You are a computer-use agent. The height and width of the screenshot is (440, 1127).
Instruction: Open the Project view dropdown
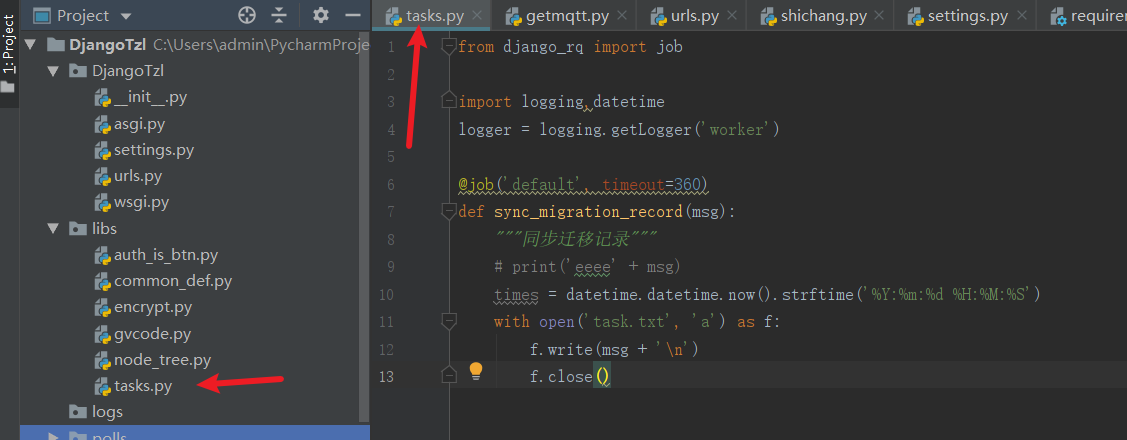pyautogui.click(x=126, y=16)
